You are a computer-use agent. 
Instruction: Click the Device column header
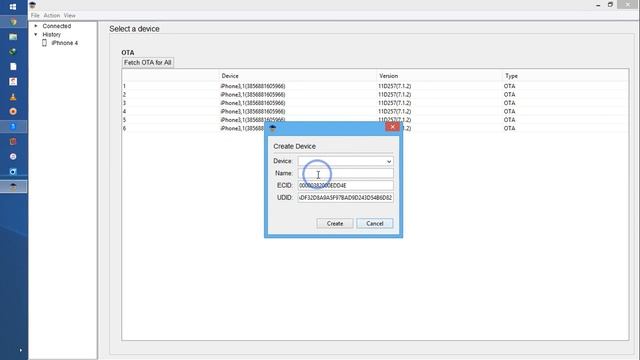tap(230, 76)
